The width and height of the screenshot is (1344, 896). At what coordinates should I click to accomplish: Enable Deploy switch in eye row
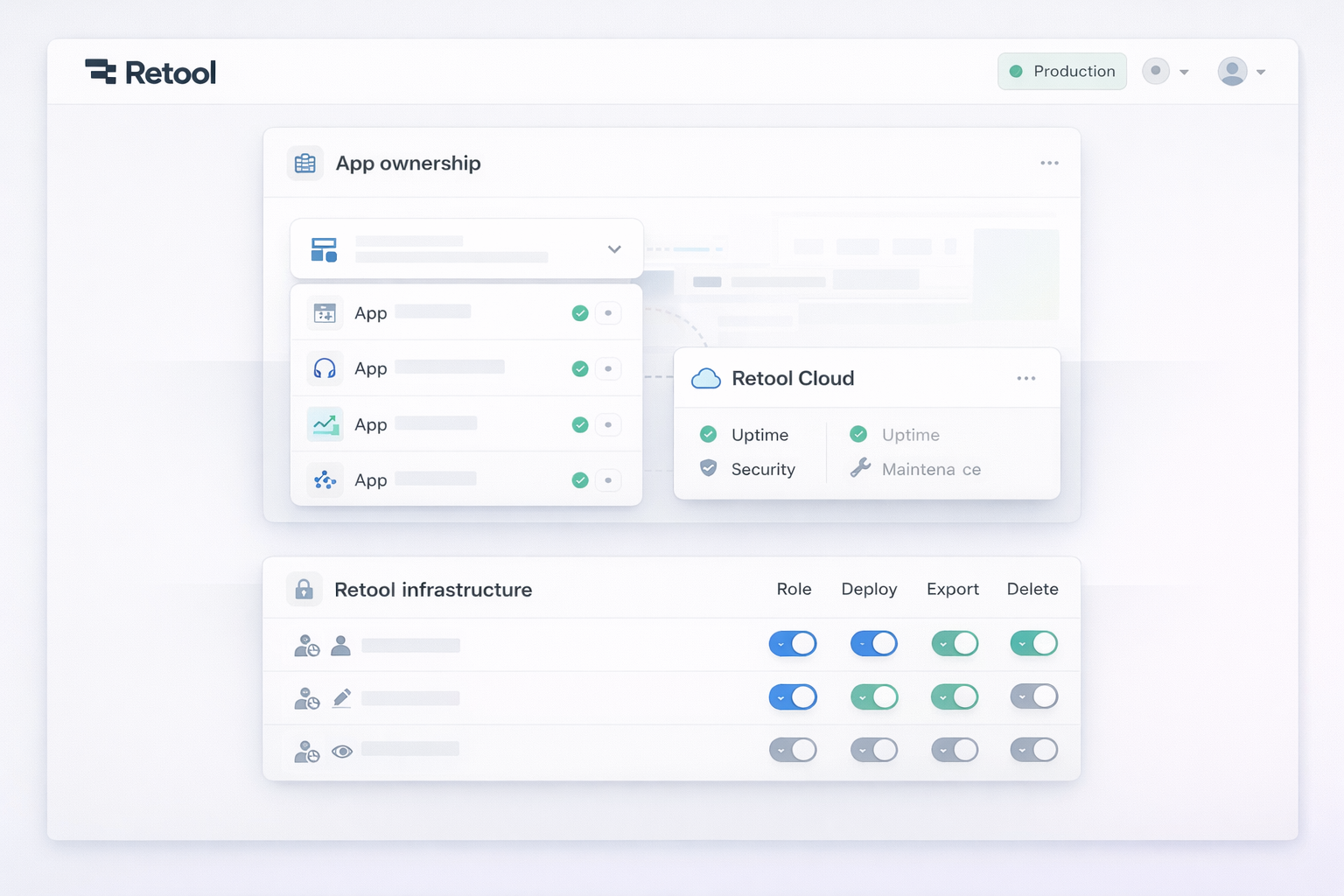(x=874, y=750)
